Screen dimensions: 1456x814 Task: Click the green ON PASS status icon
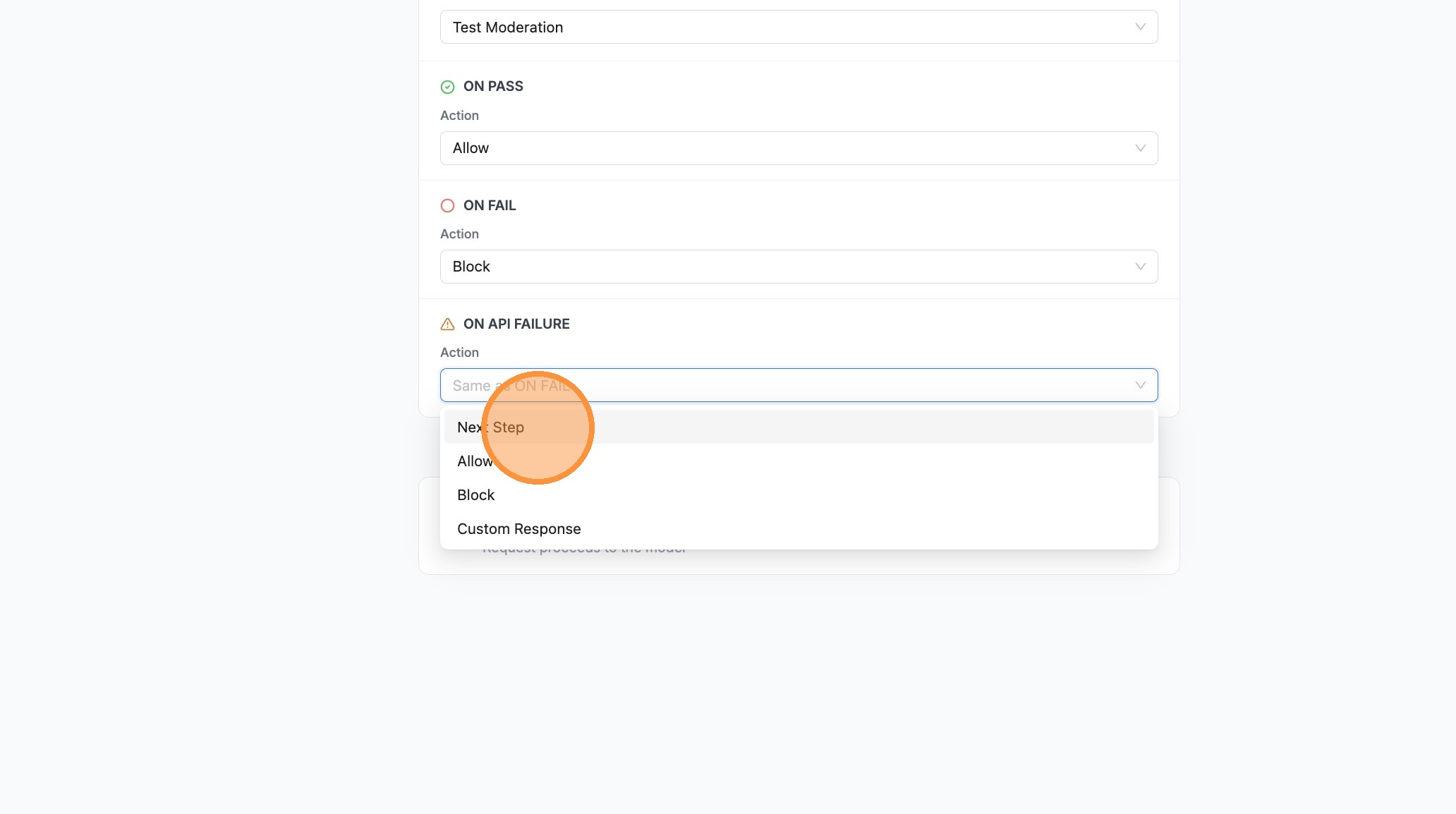click(x=448, y=86)
